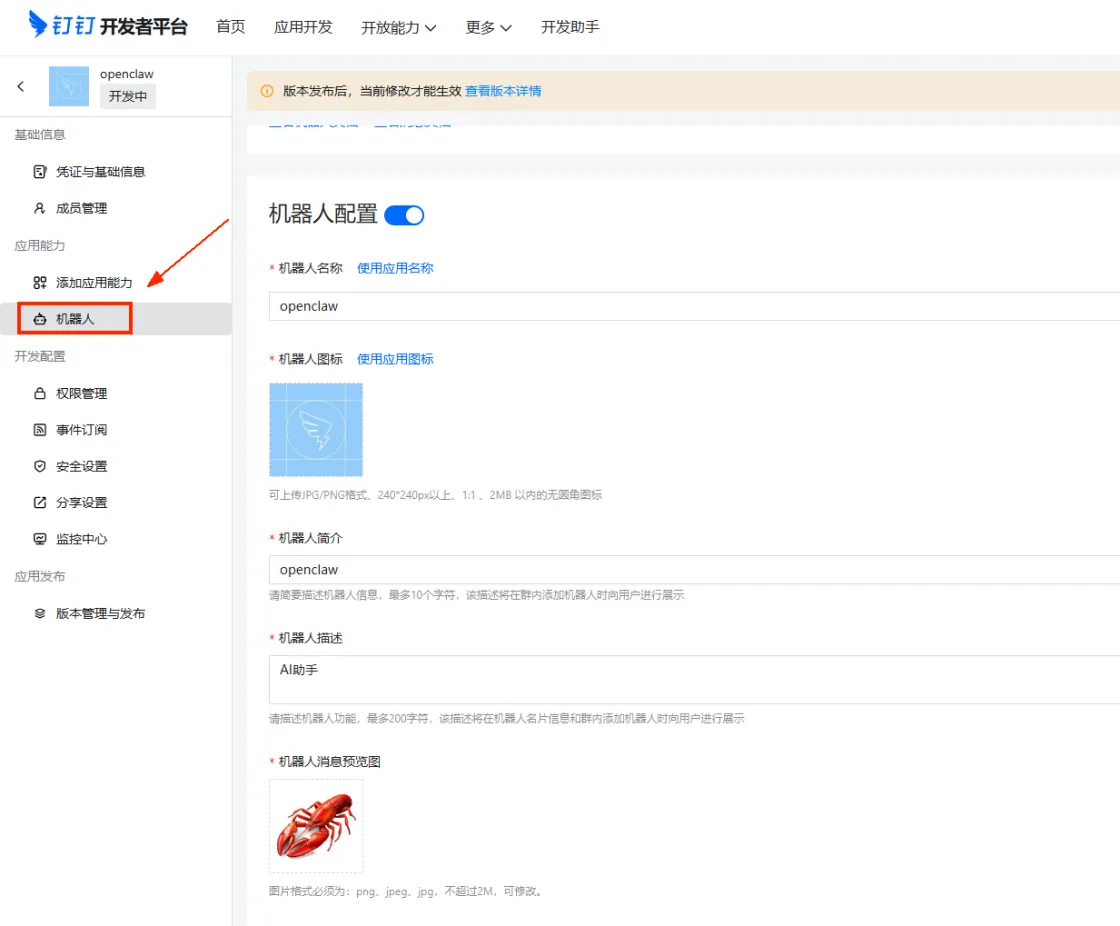Select 版本管理与发布 in the sidebar
Screen dimensions: 1120x926
point(99,616)
